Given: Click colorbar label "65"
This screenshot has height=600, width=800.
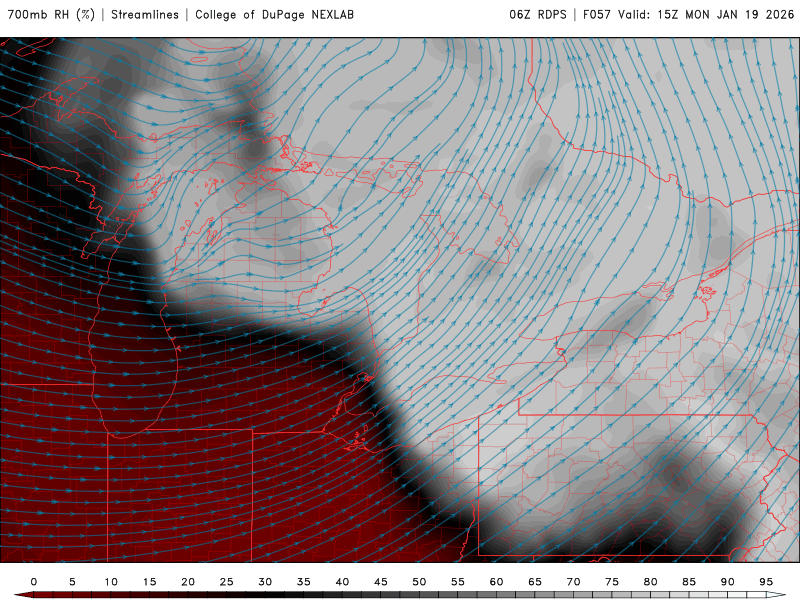Looking at the screenshot, I should [535, 582].
